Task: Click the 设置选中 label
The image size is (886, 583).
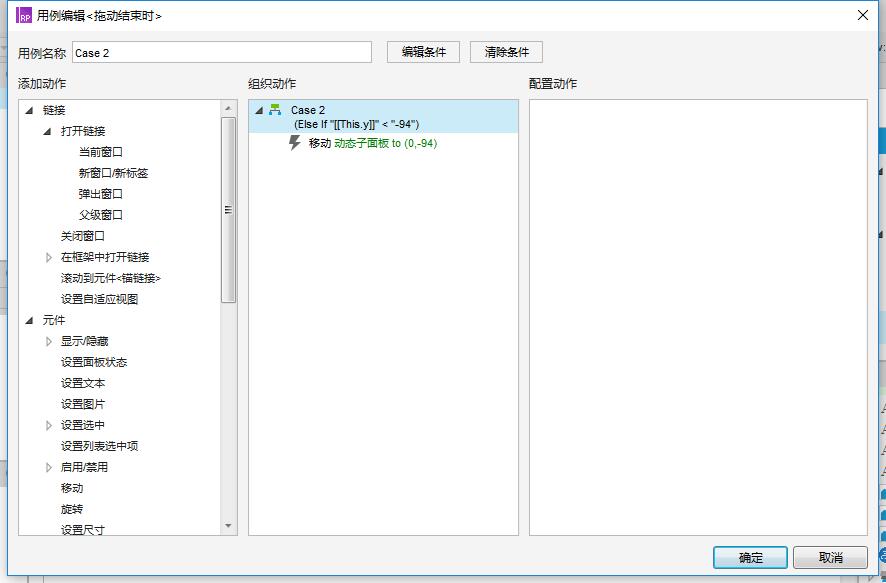Action: click(83, 425)
